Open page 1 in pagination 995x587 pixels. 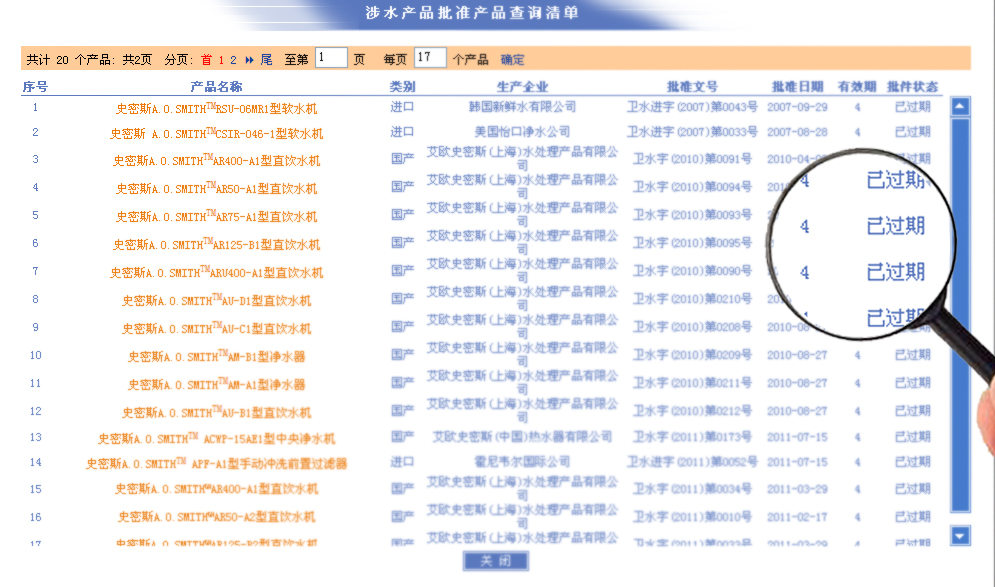pyautogui.click(x=221, y=60)
